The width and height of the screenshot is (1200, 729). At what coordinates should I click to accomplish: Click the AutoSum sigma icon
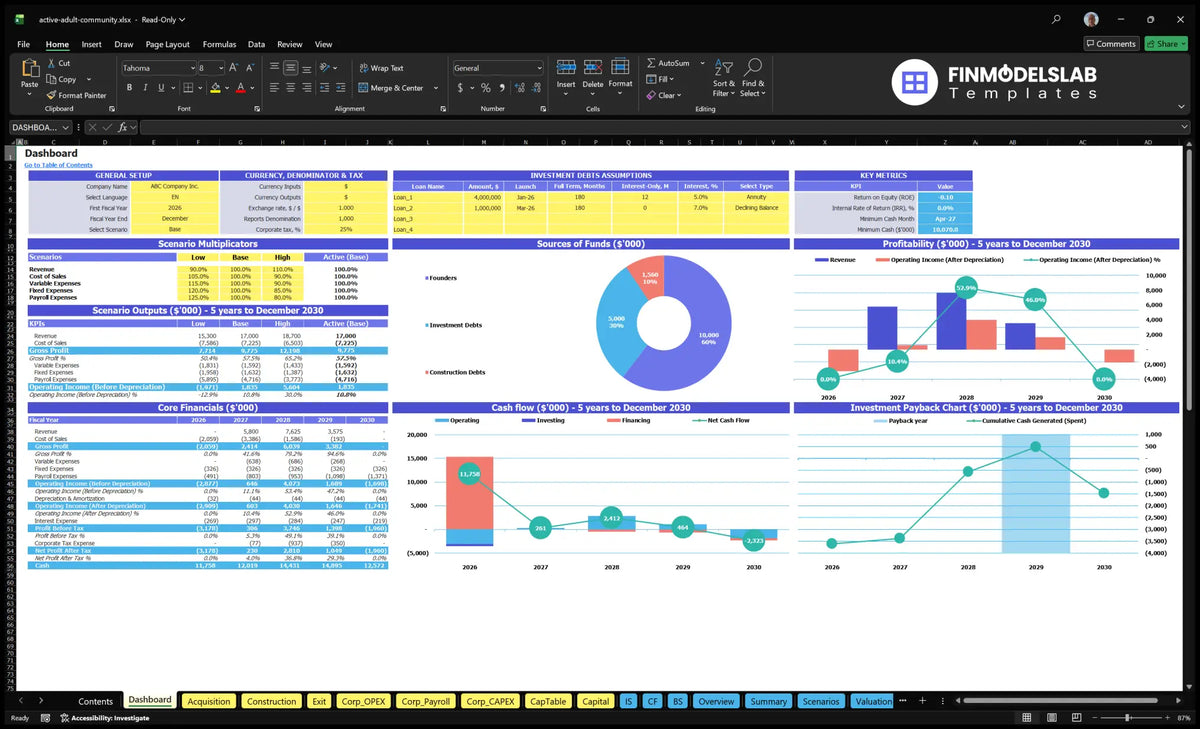tap(651, 63)
